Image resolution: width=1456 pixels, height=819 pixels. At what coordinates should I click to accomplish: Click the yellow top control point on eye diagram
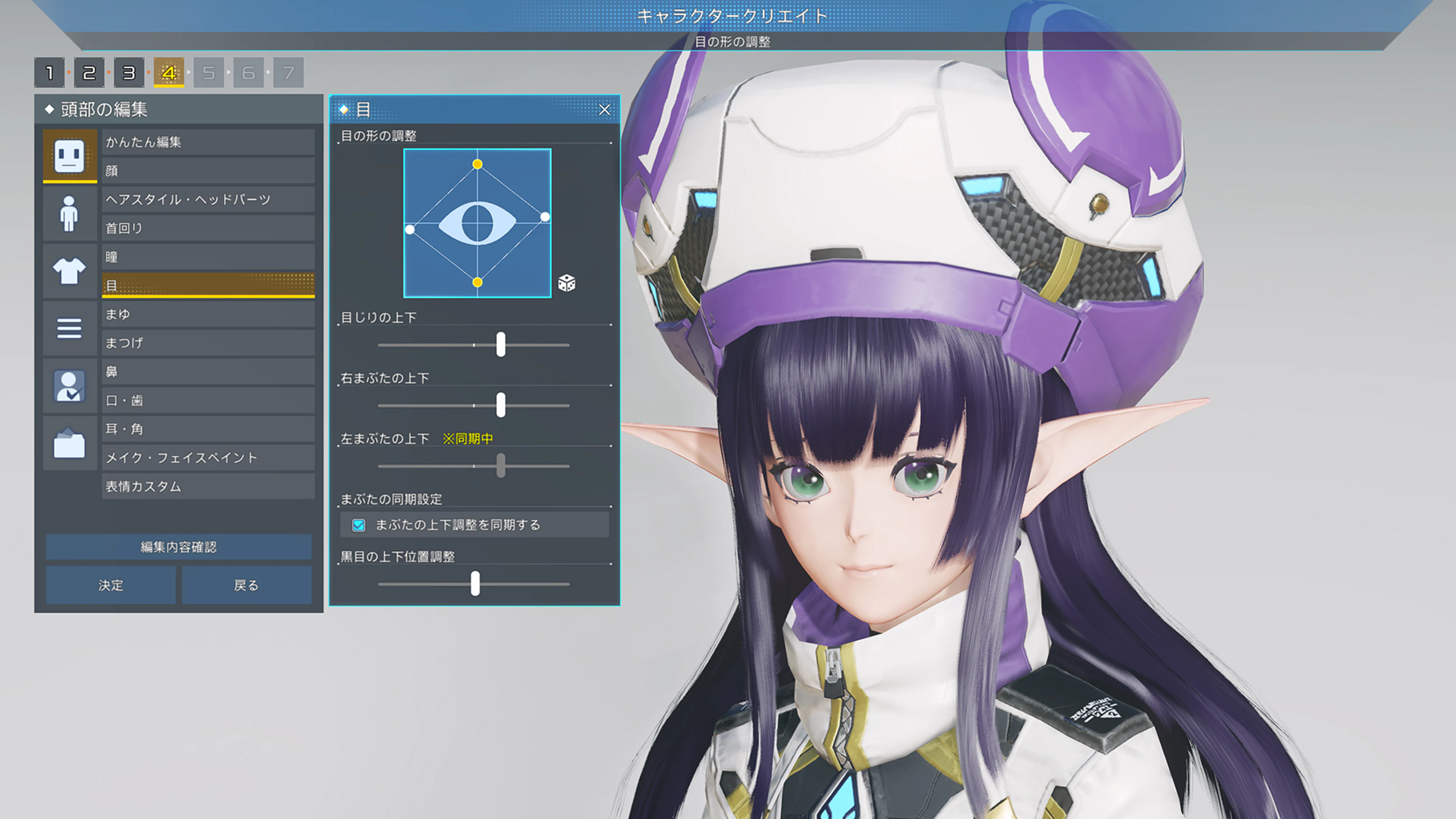[x=478, y=164]
